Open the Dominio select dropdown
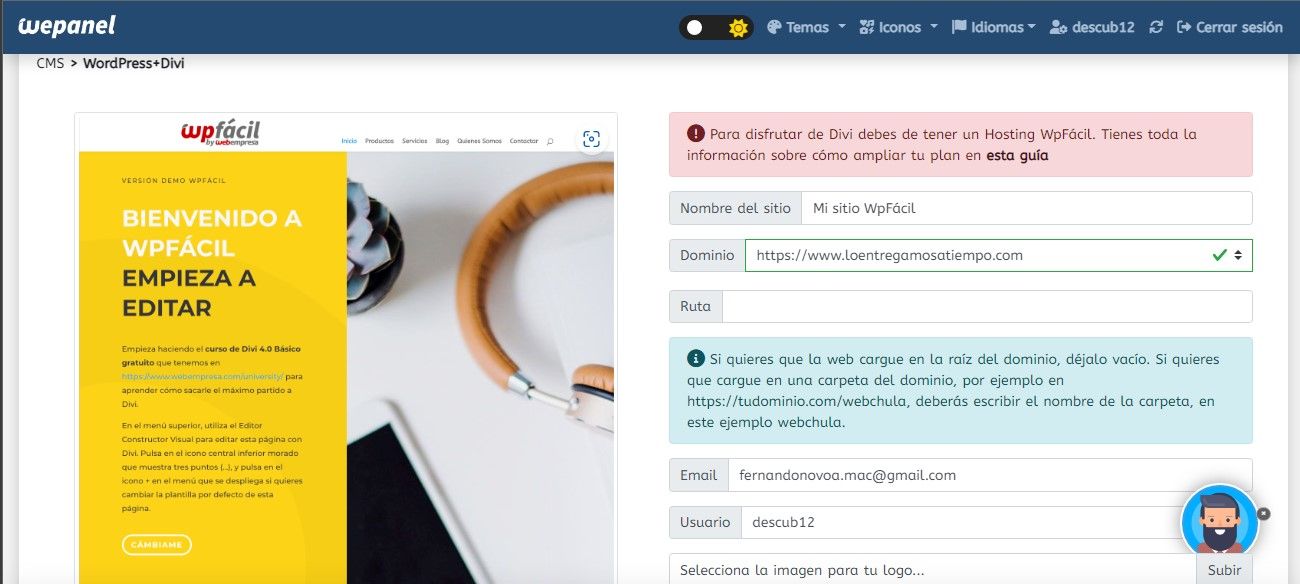 click(x=998, y=255)
